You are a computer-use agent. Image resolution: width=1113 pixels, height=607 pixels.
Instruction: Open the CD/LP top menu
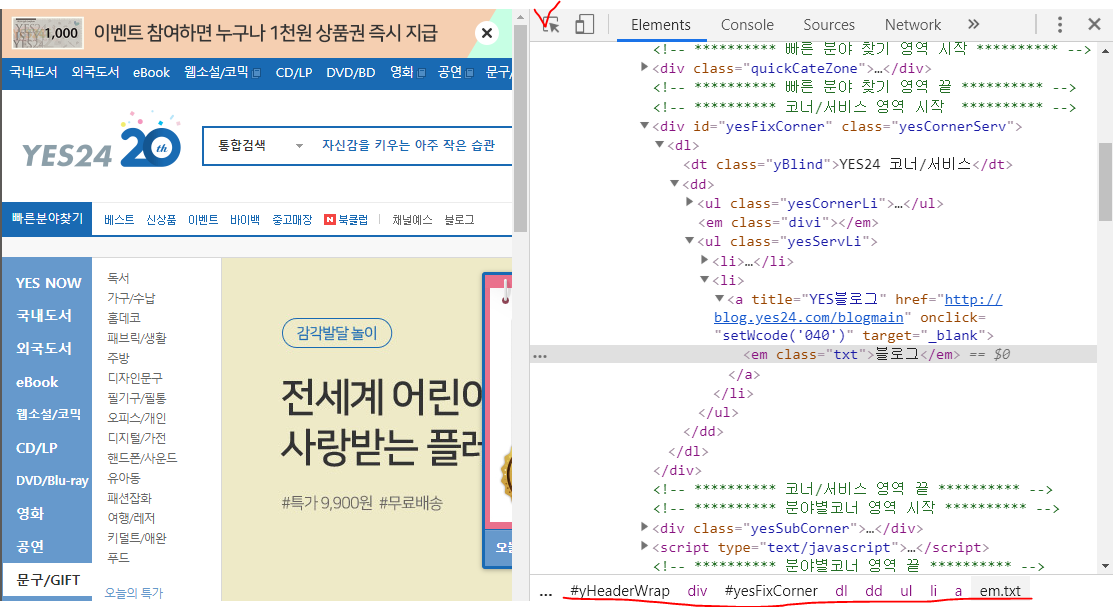point(294,72)
